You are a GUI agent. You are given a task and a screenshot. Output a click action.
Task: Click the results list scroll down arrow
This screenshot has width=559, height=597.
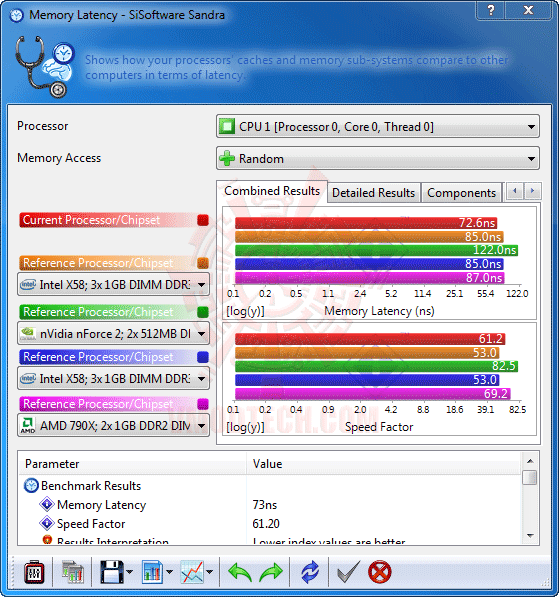(530, 536)
